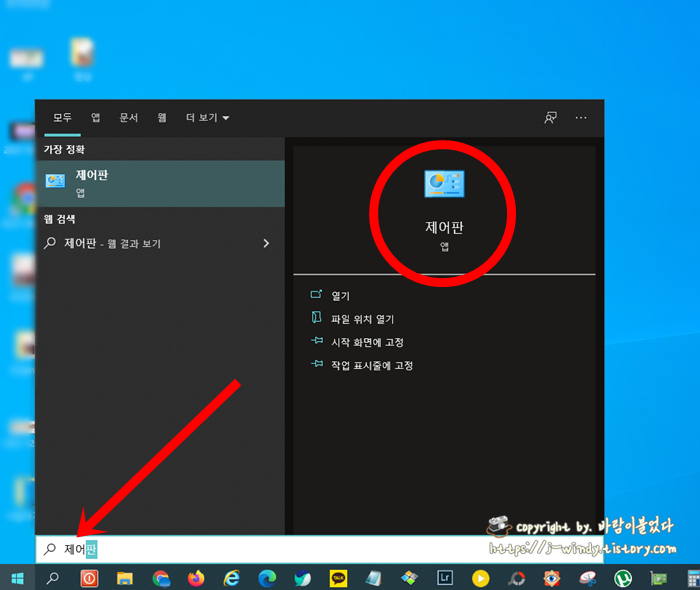Open the notepad-like app in taskbar
Image resolution: width=700 pixels, height=590 pixels.
coord(374,578)
